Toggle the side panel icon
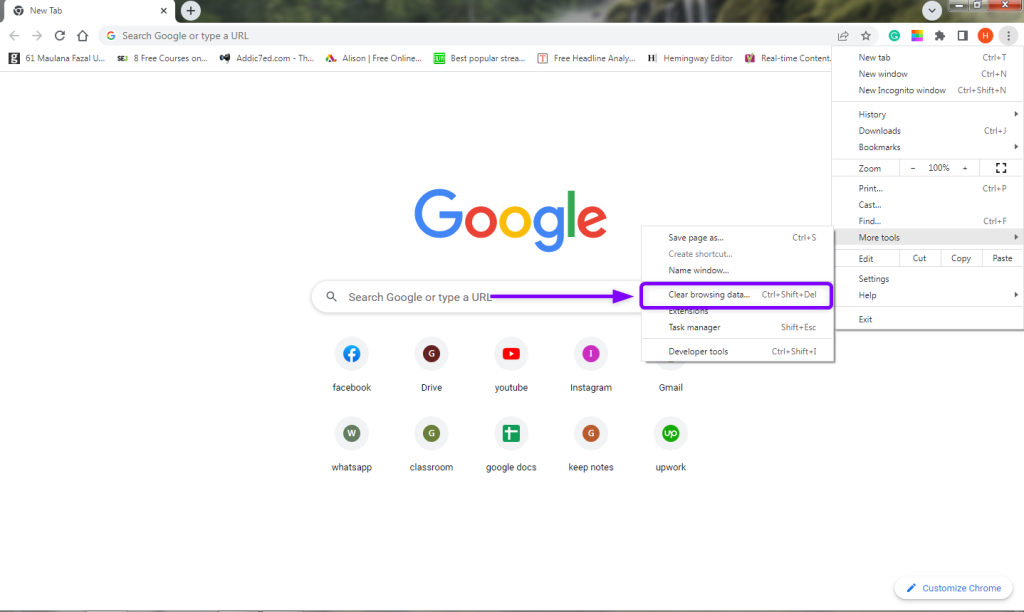The height and width of the screenshot is (612, 1024). point(963,36)
